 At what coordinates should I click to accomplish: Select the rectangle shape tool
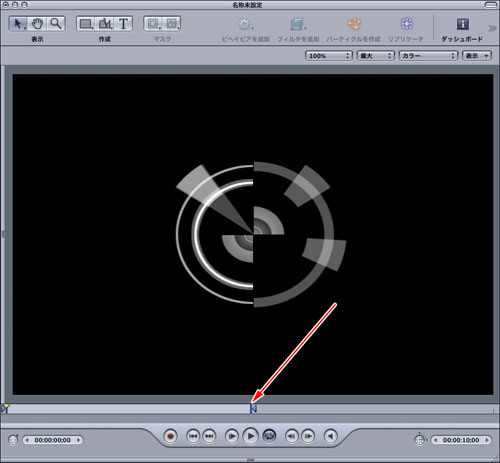pos(86,24)
